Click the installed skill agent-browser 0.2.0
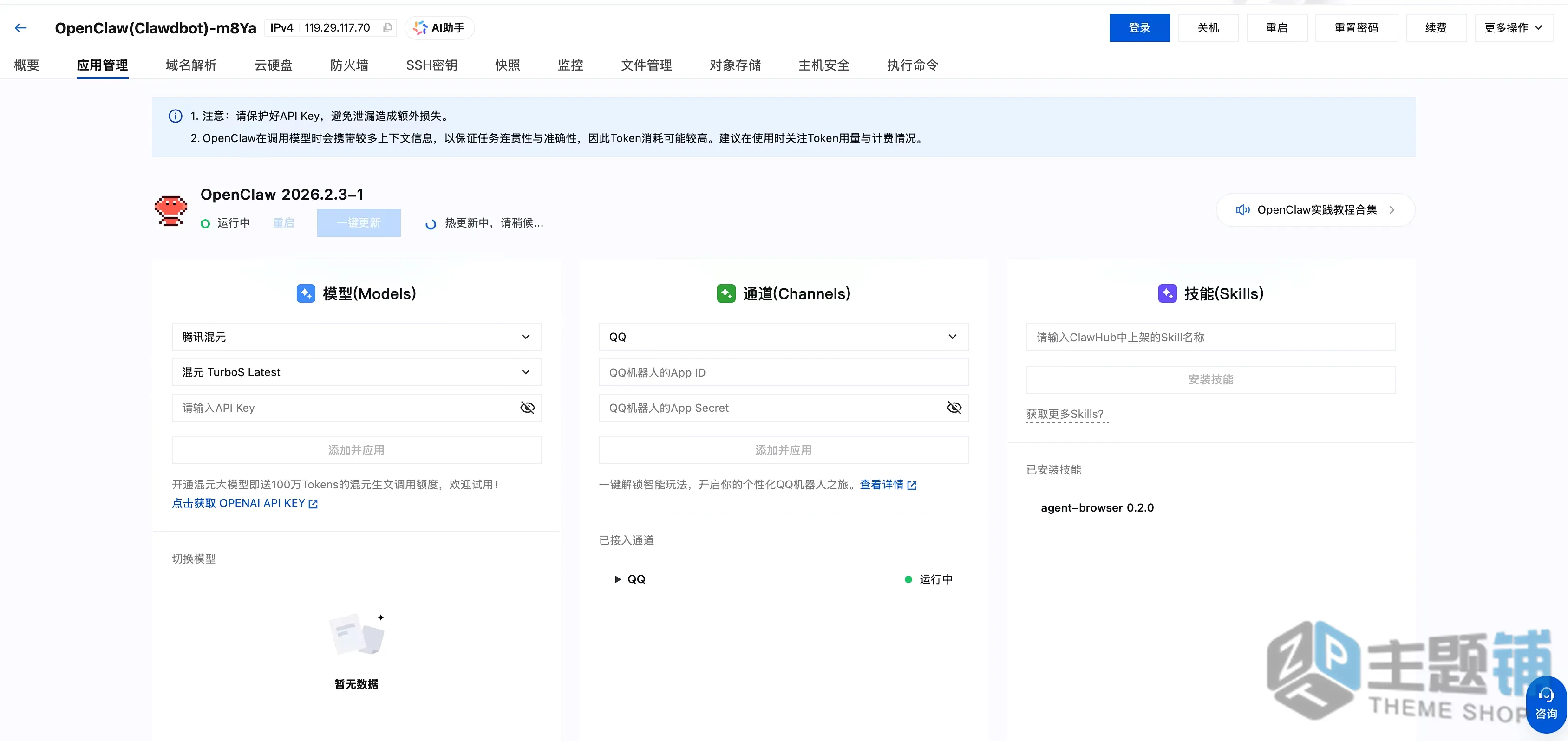1568x741 pixels. tap(1097, 508)
